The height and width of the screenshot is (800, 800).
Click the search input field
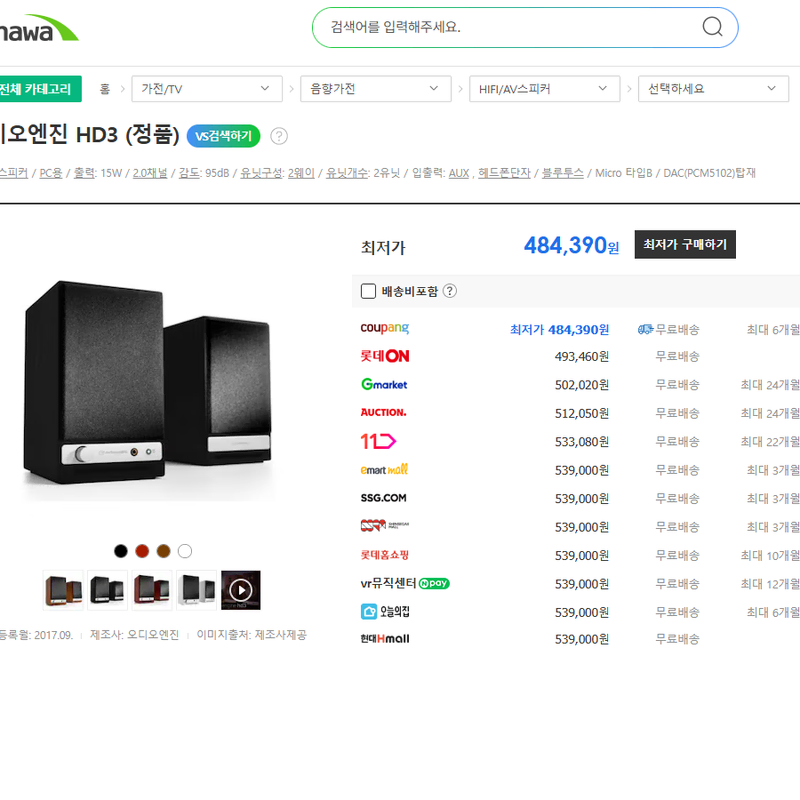click(x=510, y=27)
